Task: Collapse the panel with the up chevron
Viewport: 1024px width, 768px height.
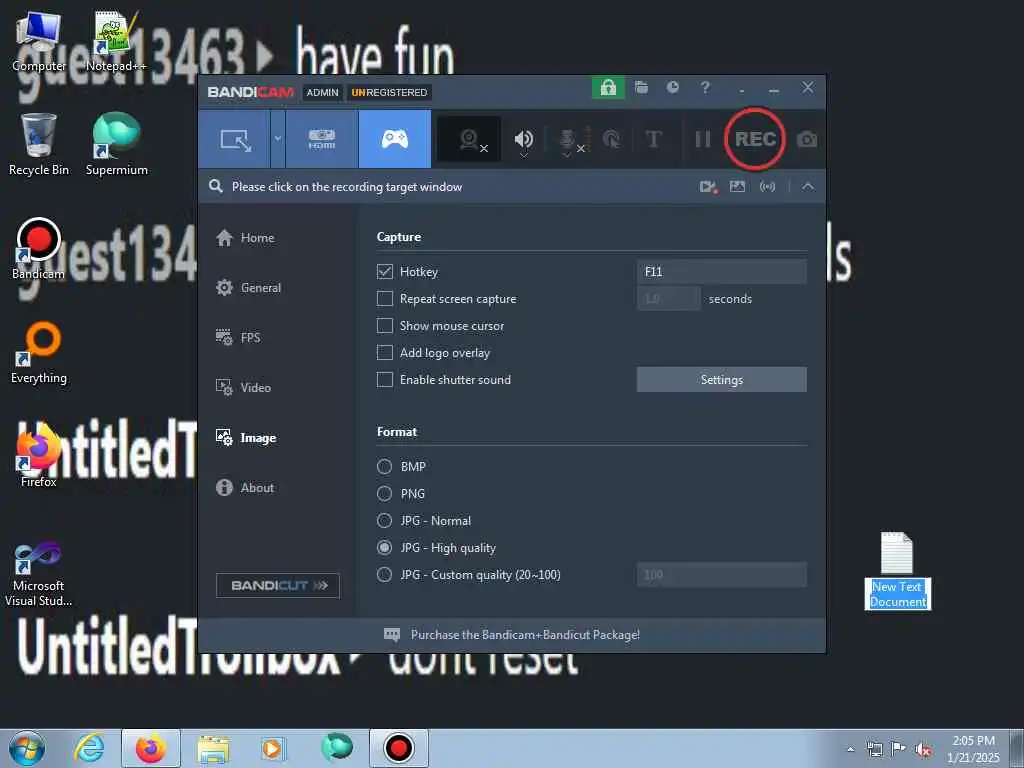Action: point(808,187)
